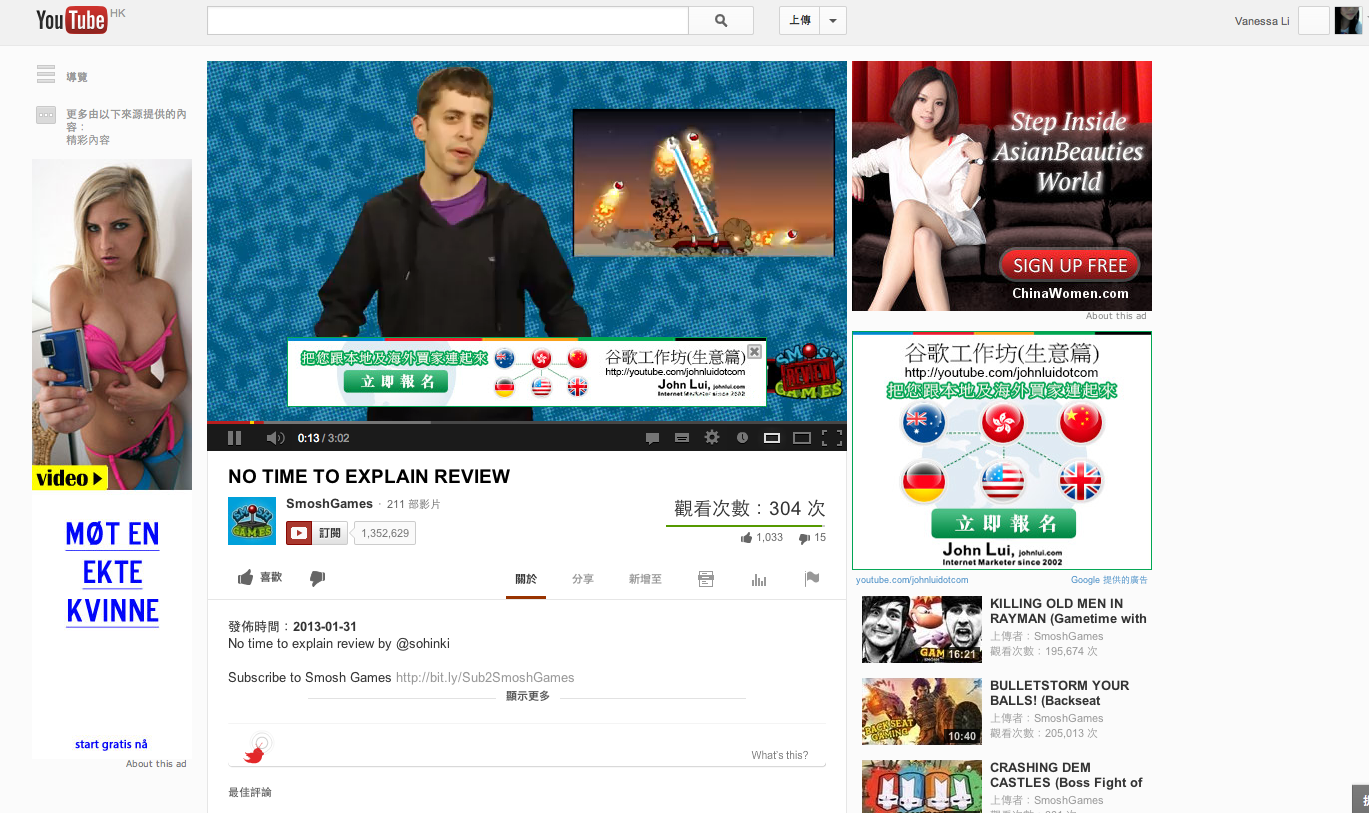Dislike the video with the thumbs-down button
Screen dimensions: 1369x813
tap(317, 578)
